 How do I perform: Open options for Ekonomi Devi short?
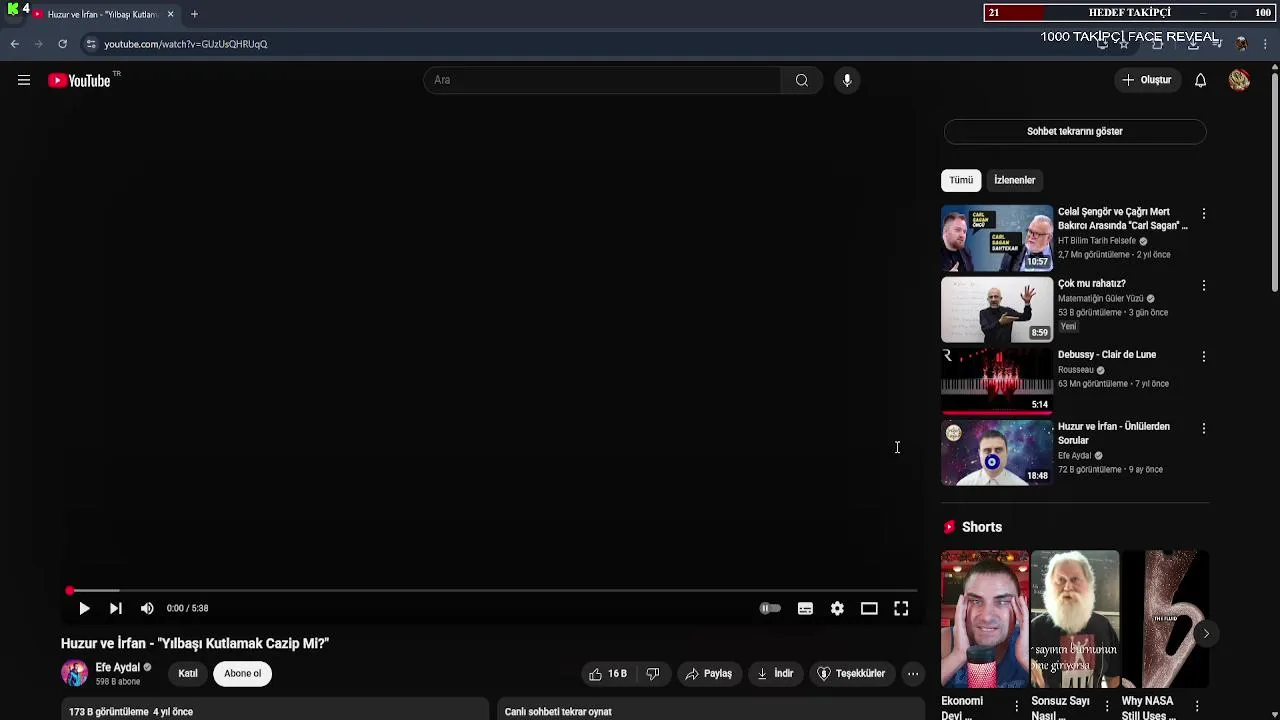click(x=1017, y=707)
